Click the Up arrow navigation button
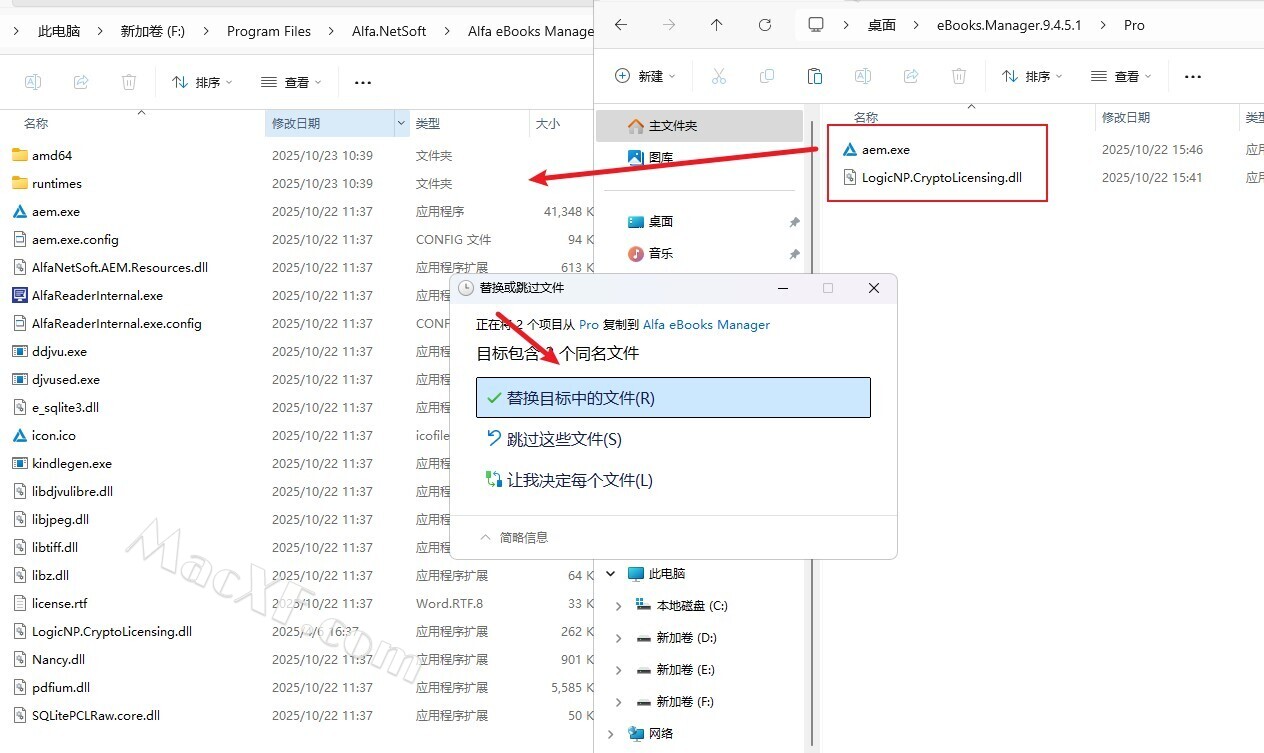This screenshot has height=753, width=1264. 716,25
